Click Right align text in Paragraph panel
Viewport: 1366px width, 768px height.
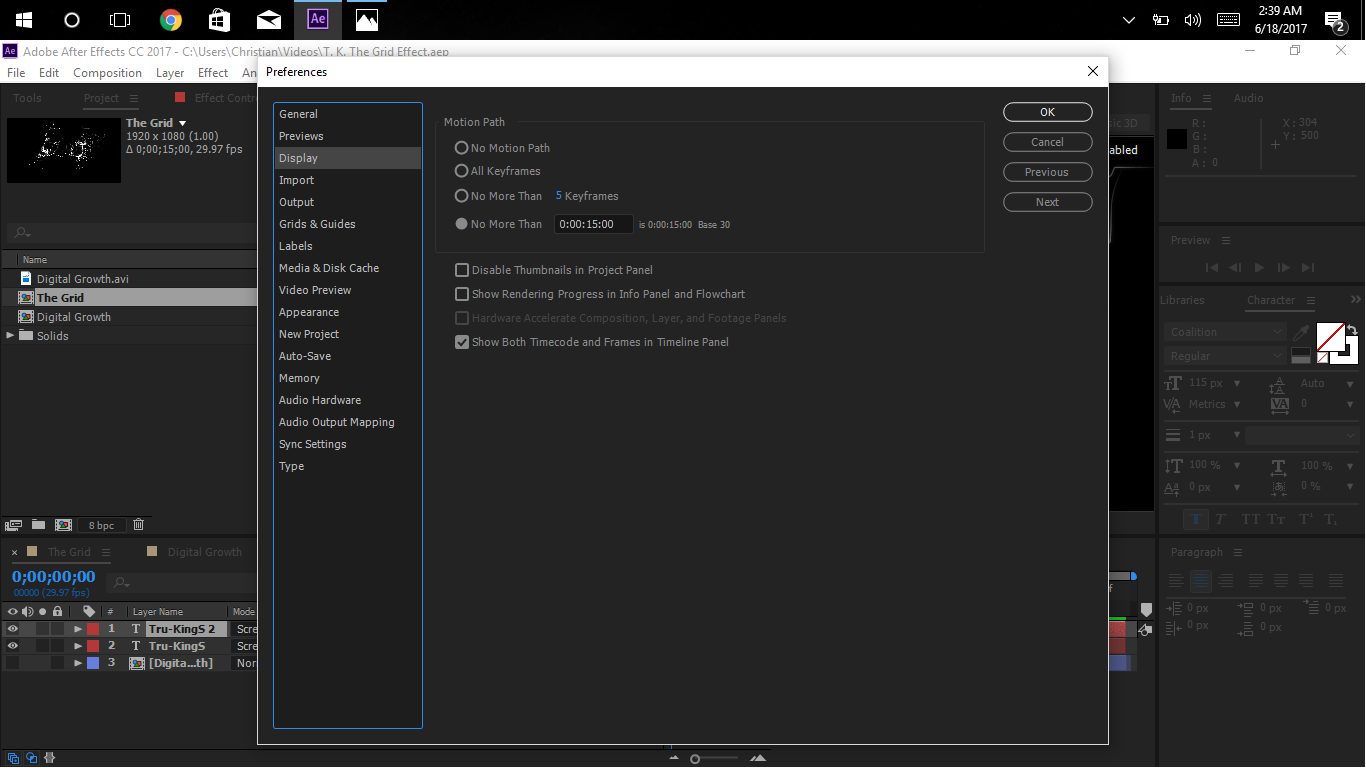tap(1227, 580)
